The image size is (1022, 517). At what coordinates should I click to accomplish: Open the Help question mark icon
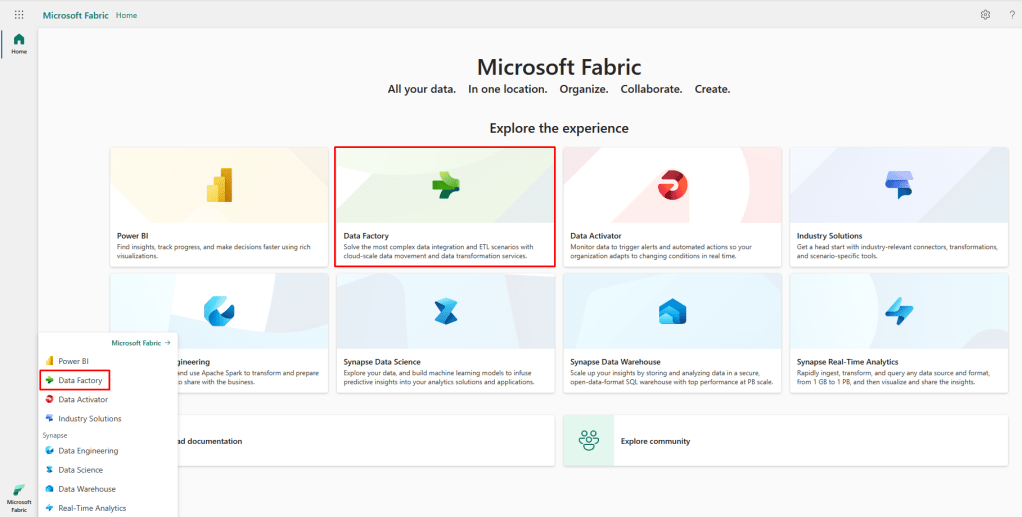click(1011, 15)
